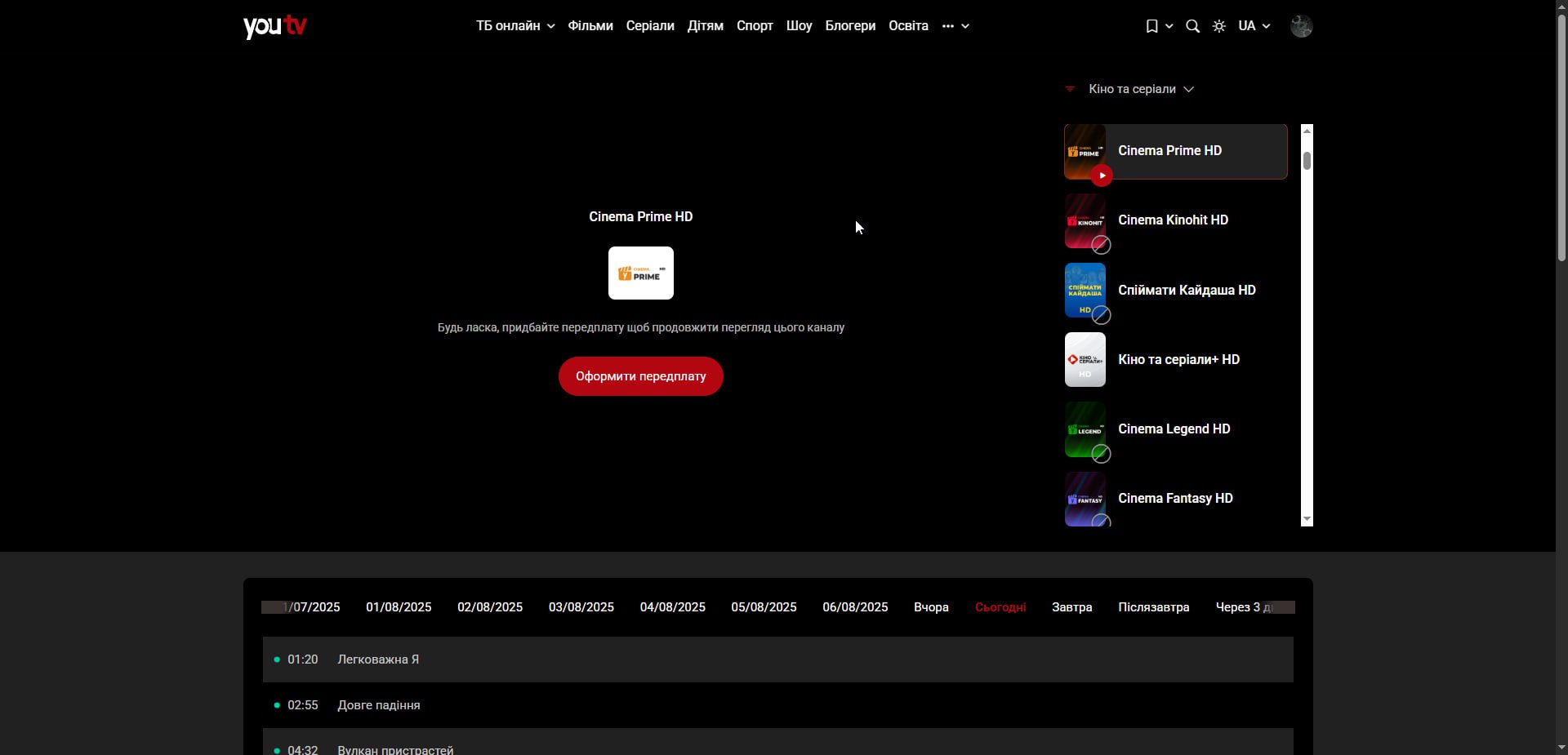This screenshot has width=1568, height=755.
Task: Click the YouTV logo
Action: click(274, 26)
